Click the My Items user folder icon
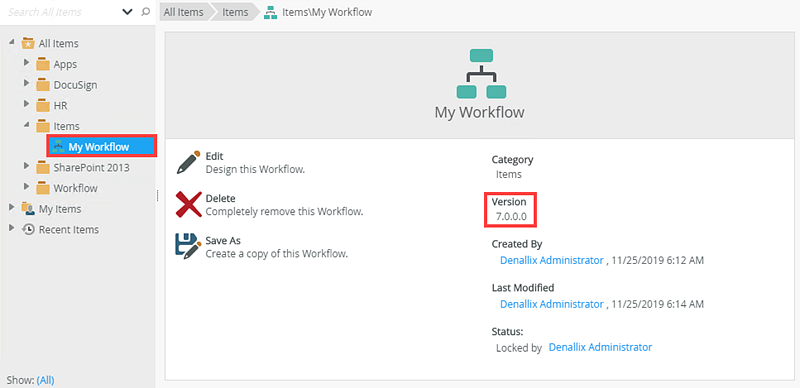This screenshot has height=388, width=800. pyautogui.click(x=28, y=209)
